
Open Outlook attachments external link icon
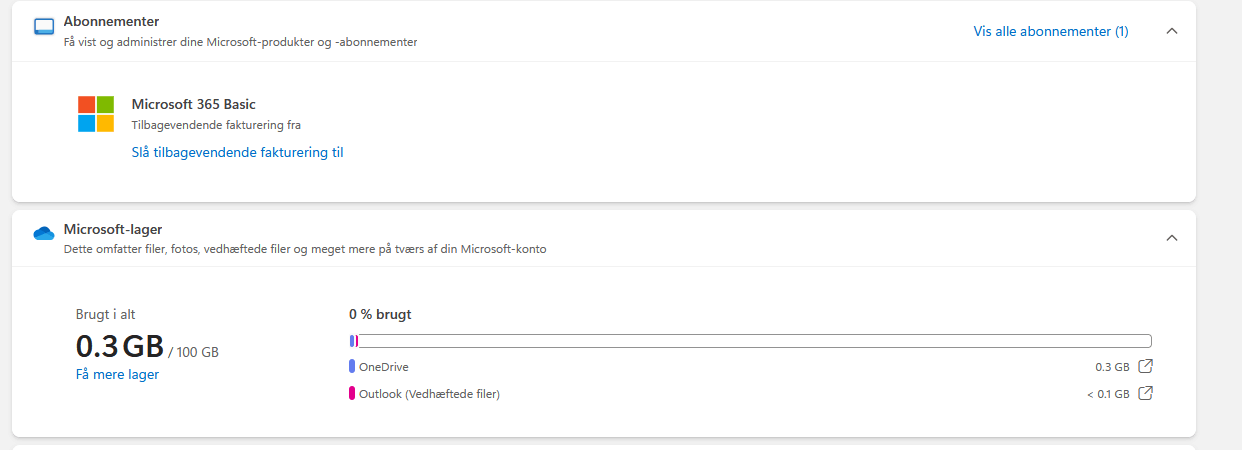click(1146, 393)
